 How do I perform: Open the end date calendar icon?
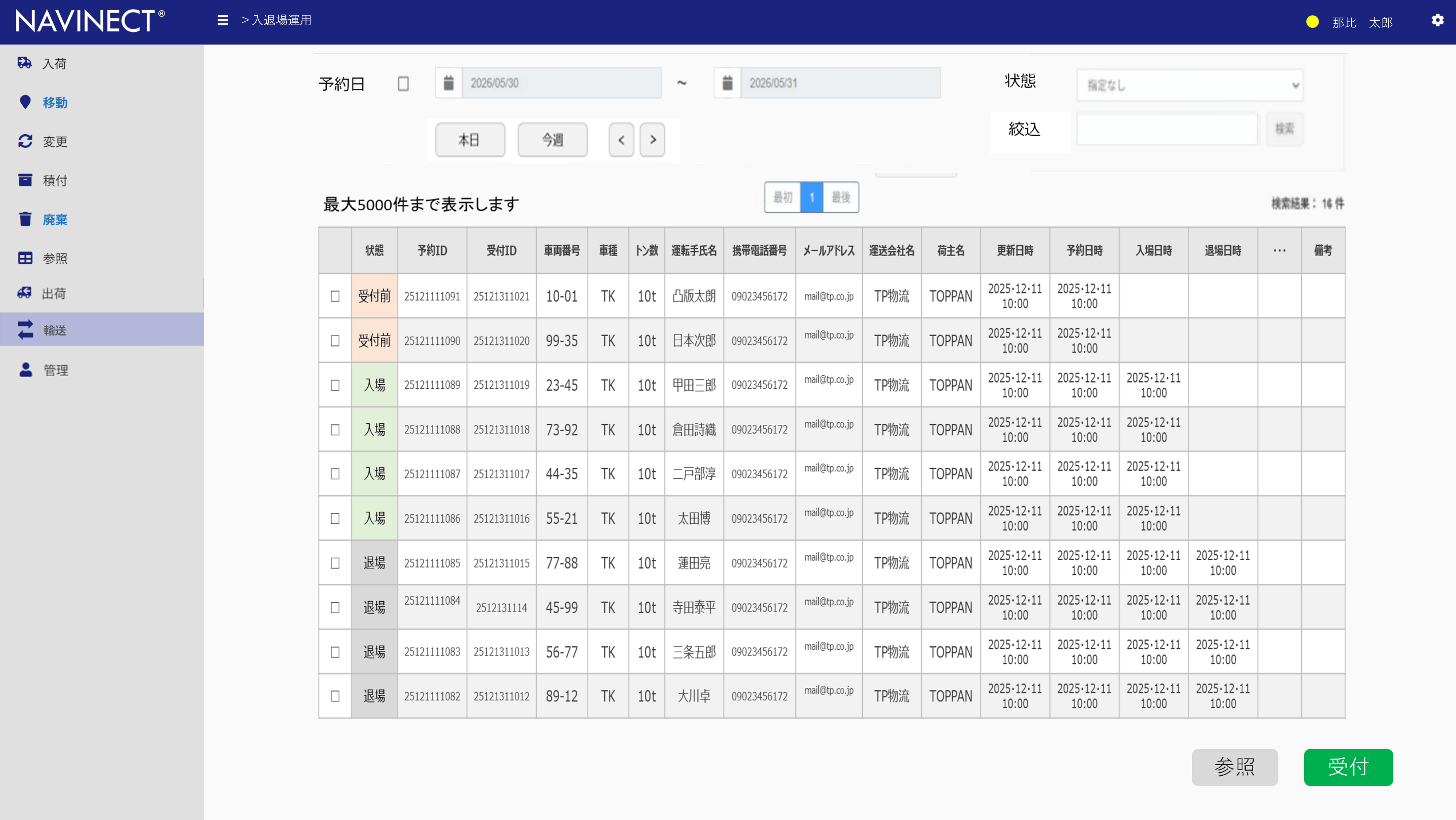pyautogui.click(x=728, y=83)
